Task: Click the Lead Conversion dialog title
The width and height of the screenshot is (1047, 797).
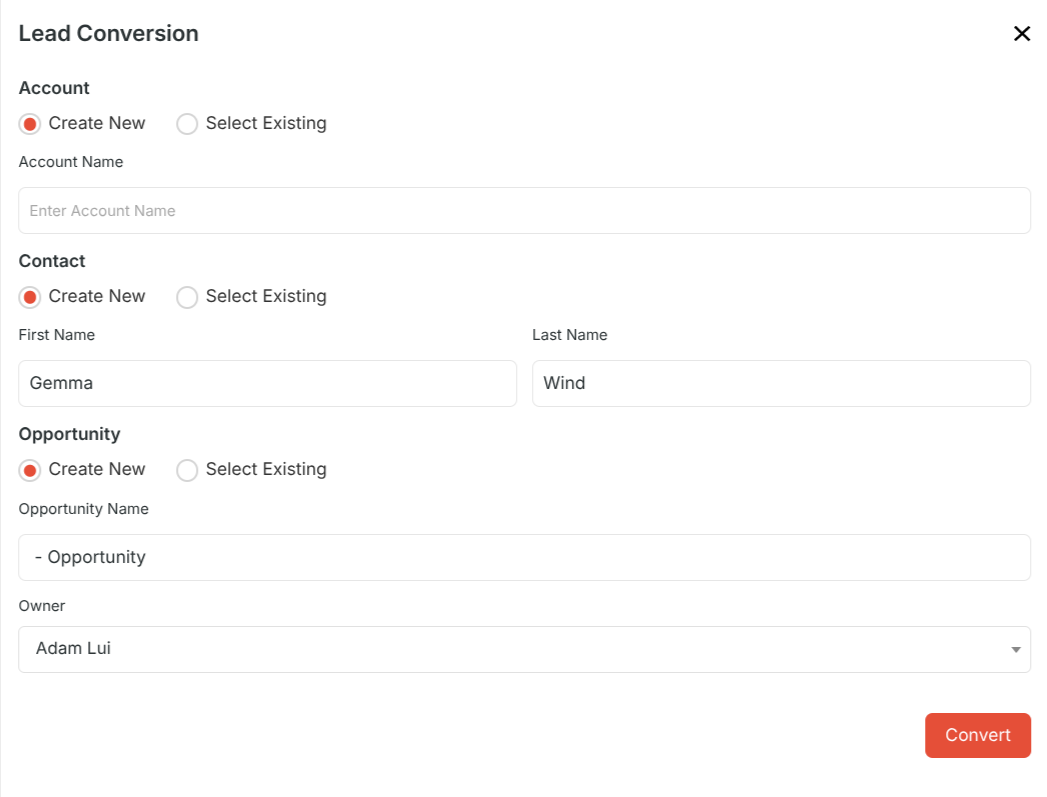Action: [x=108, y=33]
